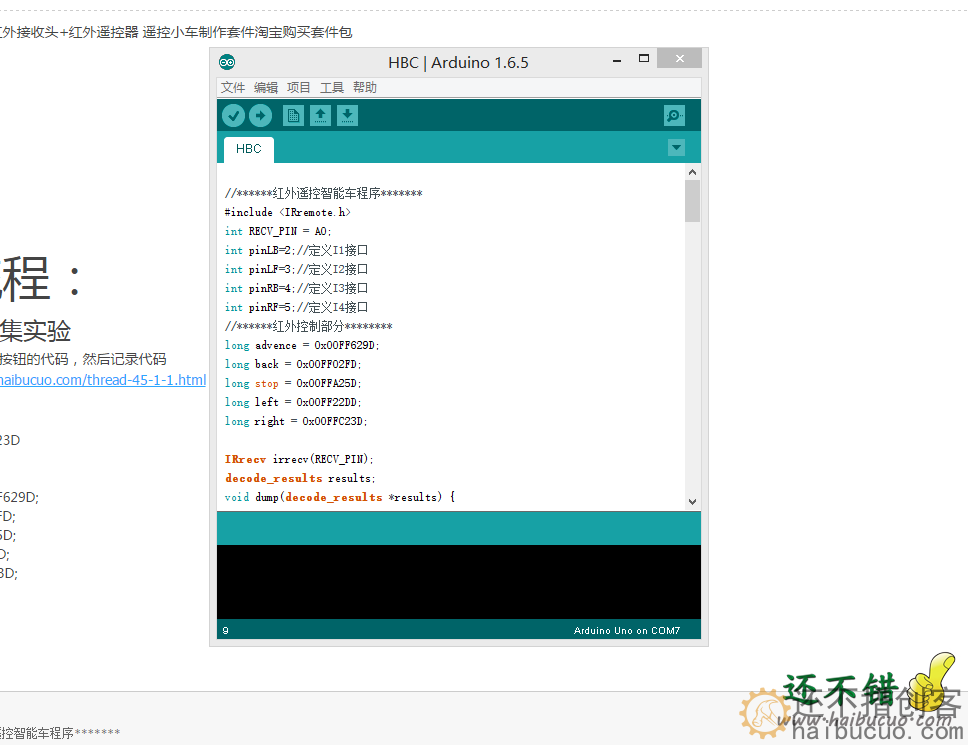
Task: Create a new sketch with New icon
Action: coord(293,115)
